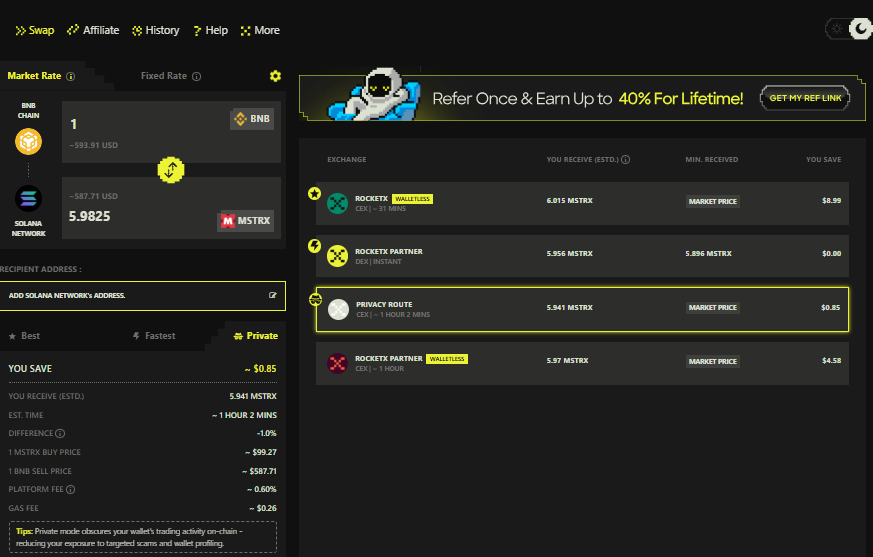Click the Private mode tips box
This screenshot has width=873, height=557.
tap(143, 537)
